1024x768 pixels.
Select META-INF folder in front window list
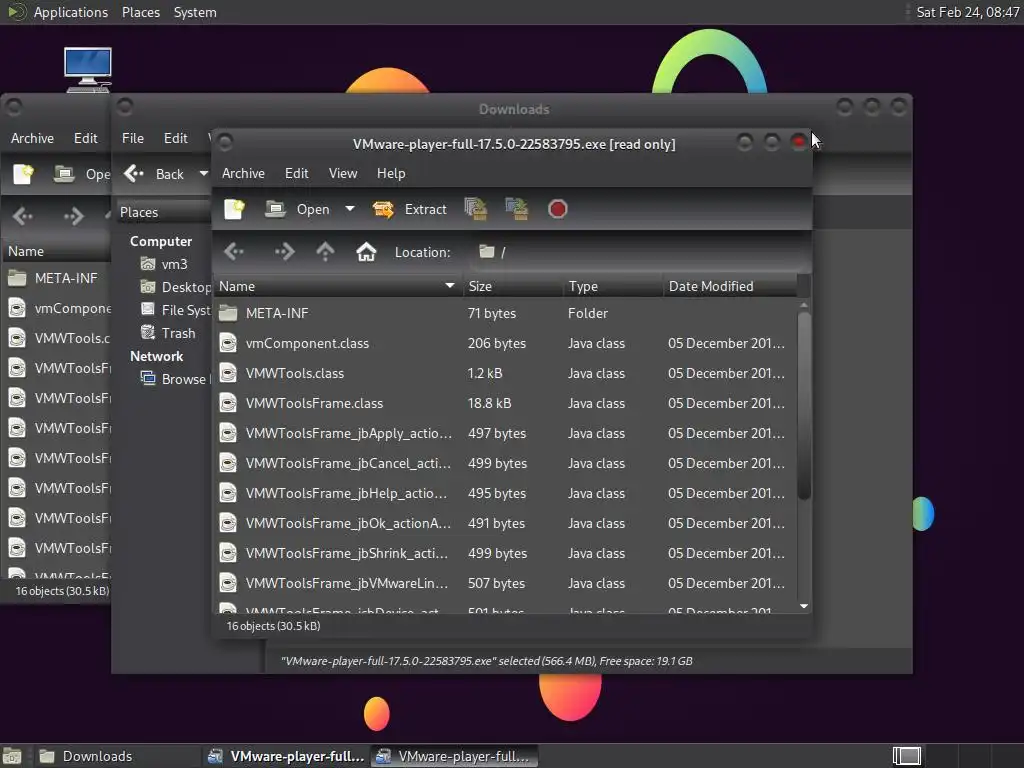click(x=506, y=313)
